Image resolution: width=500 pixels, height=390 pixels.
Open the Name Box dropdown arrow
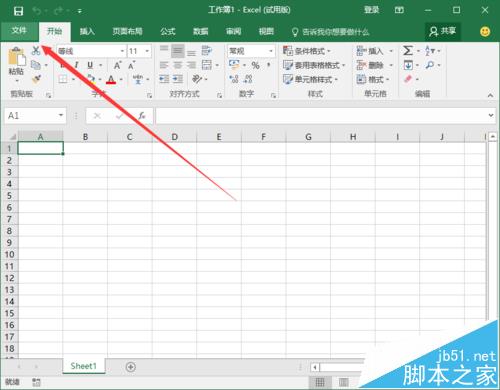click(x=61, y=115)
